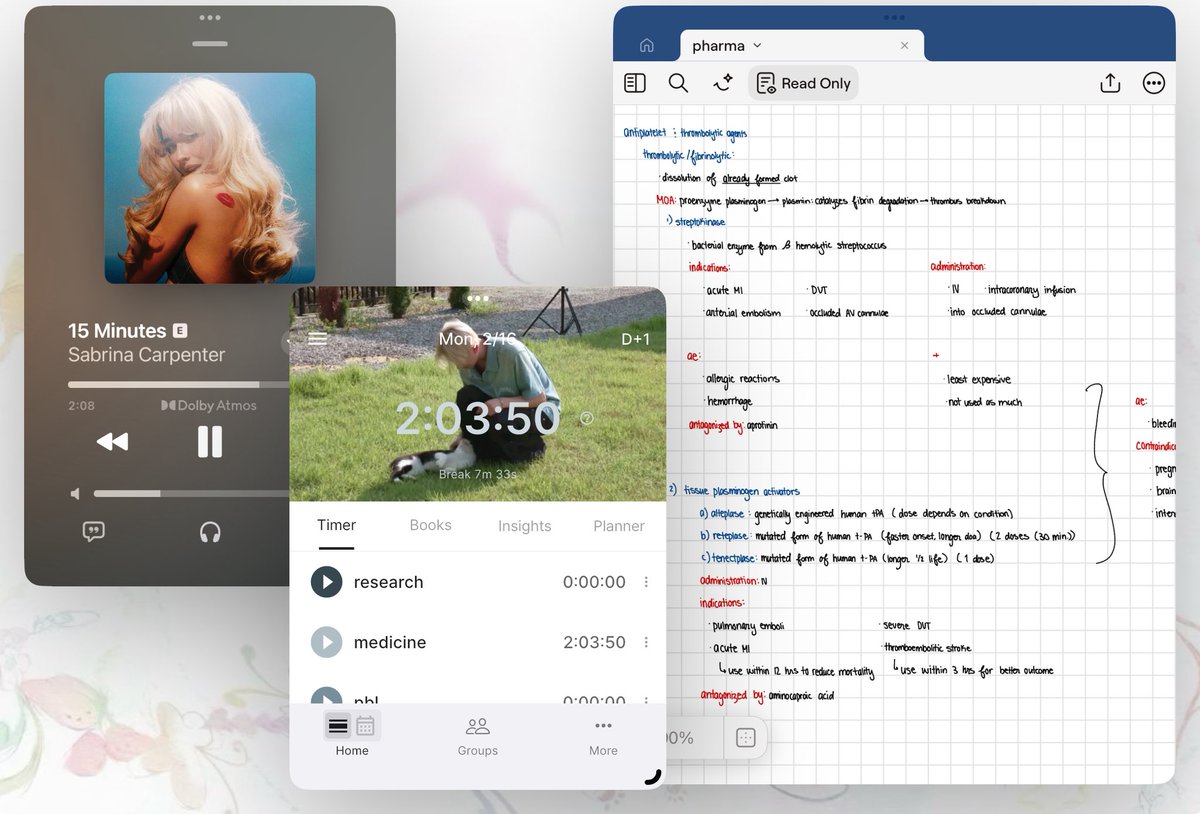Viewport: 1200px width, 814px height.
Task: Go to the home icon in notes app
Action: point(647,46)
